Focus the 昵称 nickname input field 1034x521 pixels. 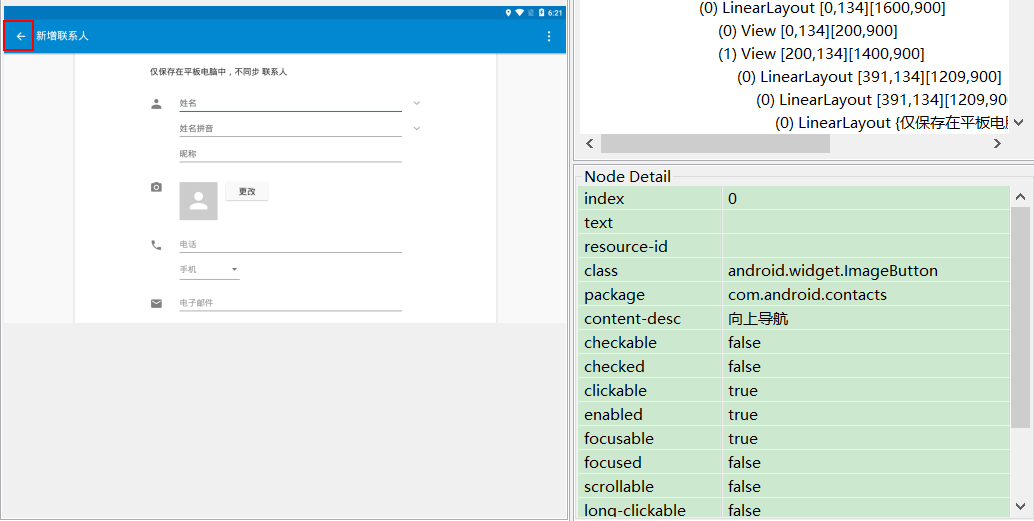coord(290,154)
